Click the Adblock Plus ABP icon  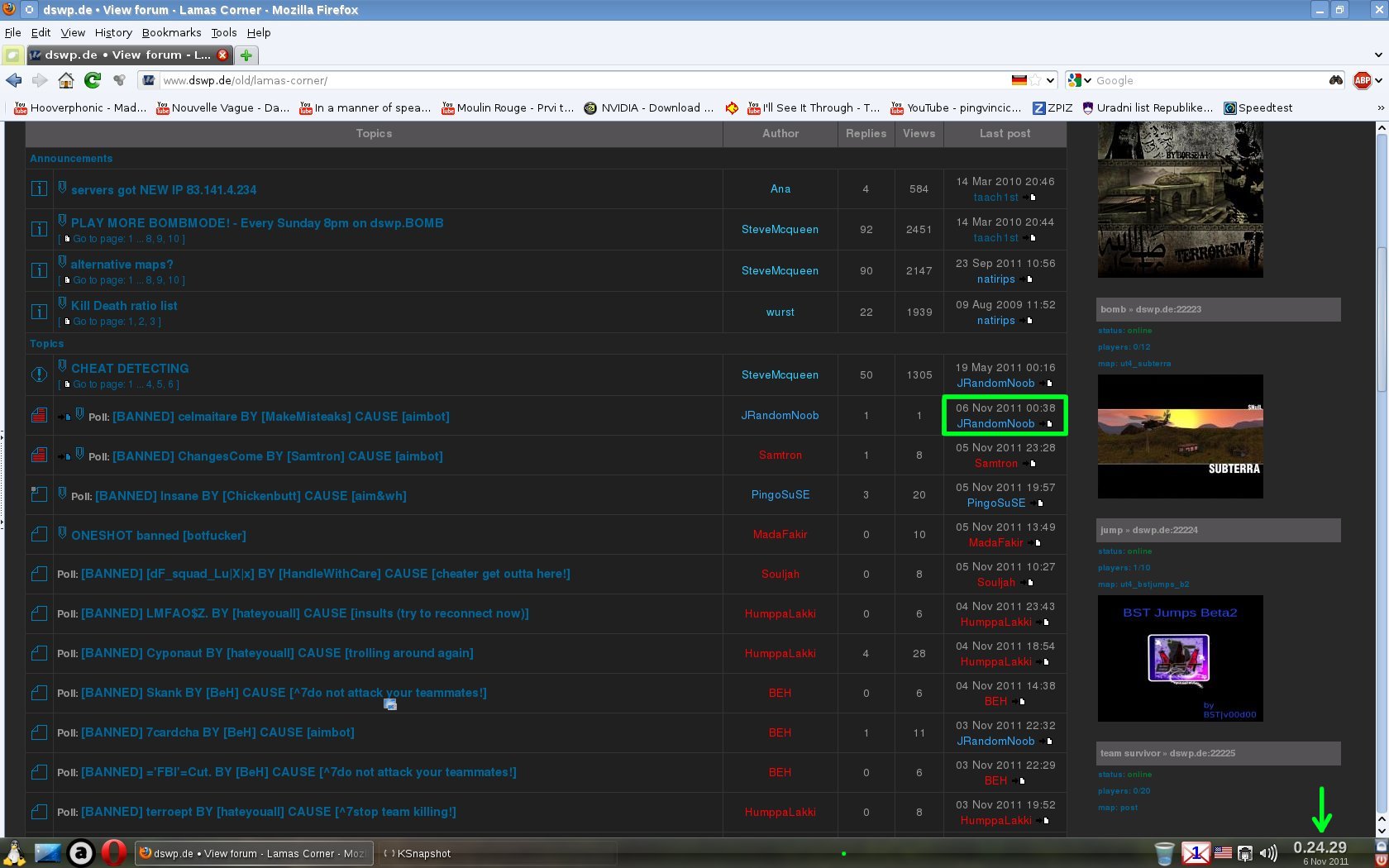pos(1362,80)
